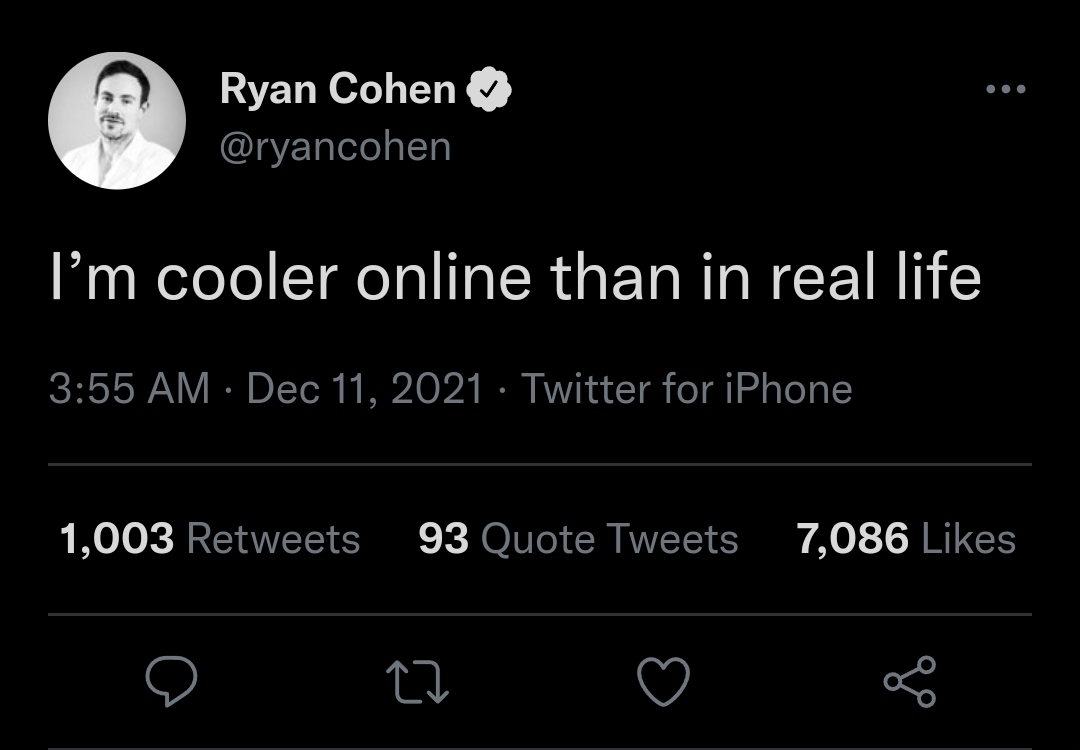Click the 3:55 AM timestamp
The width and height of the screenshot is (1080, 750).
click(129, 388)
